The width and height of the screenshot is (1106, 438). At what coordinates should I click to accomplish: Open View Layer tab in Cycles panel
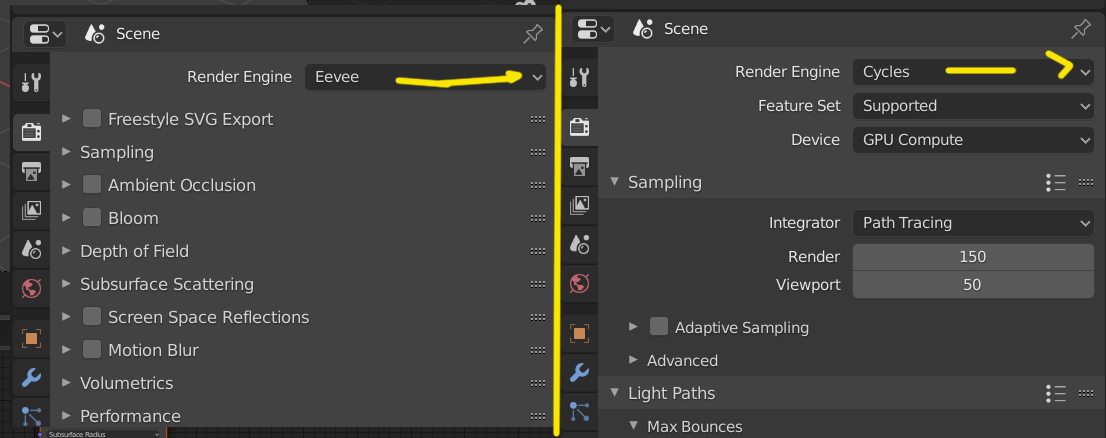point(579,205)
